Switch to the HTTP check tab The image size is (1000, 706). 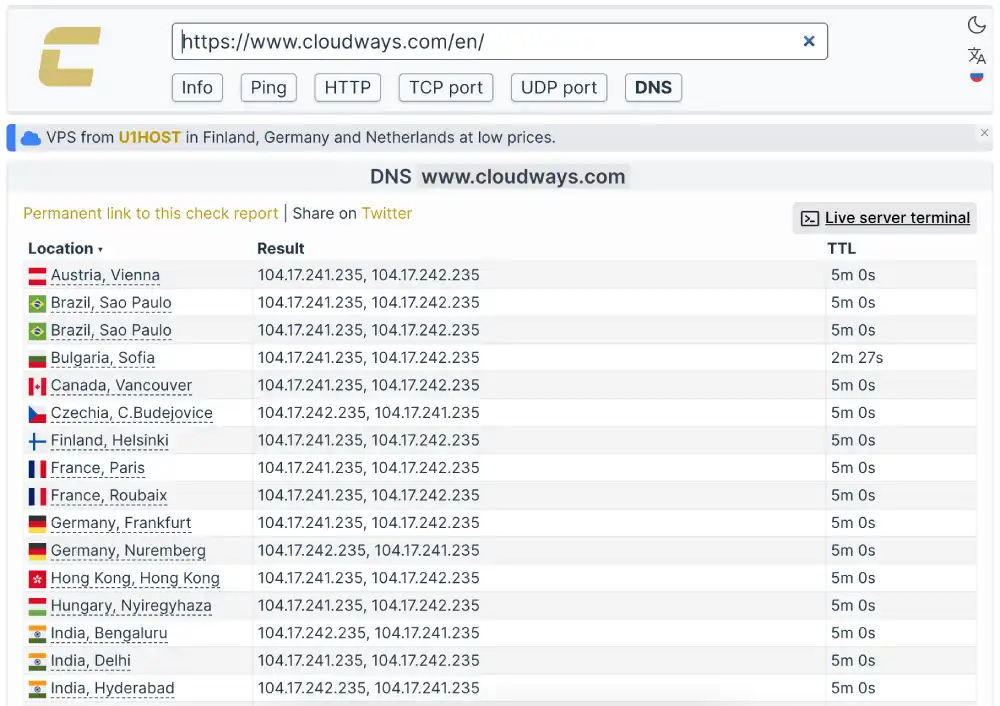pos(347,88)
